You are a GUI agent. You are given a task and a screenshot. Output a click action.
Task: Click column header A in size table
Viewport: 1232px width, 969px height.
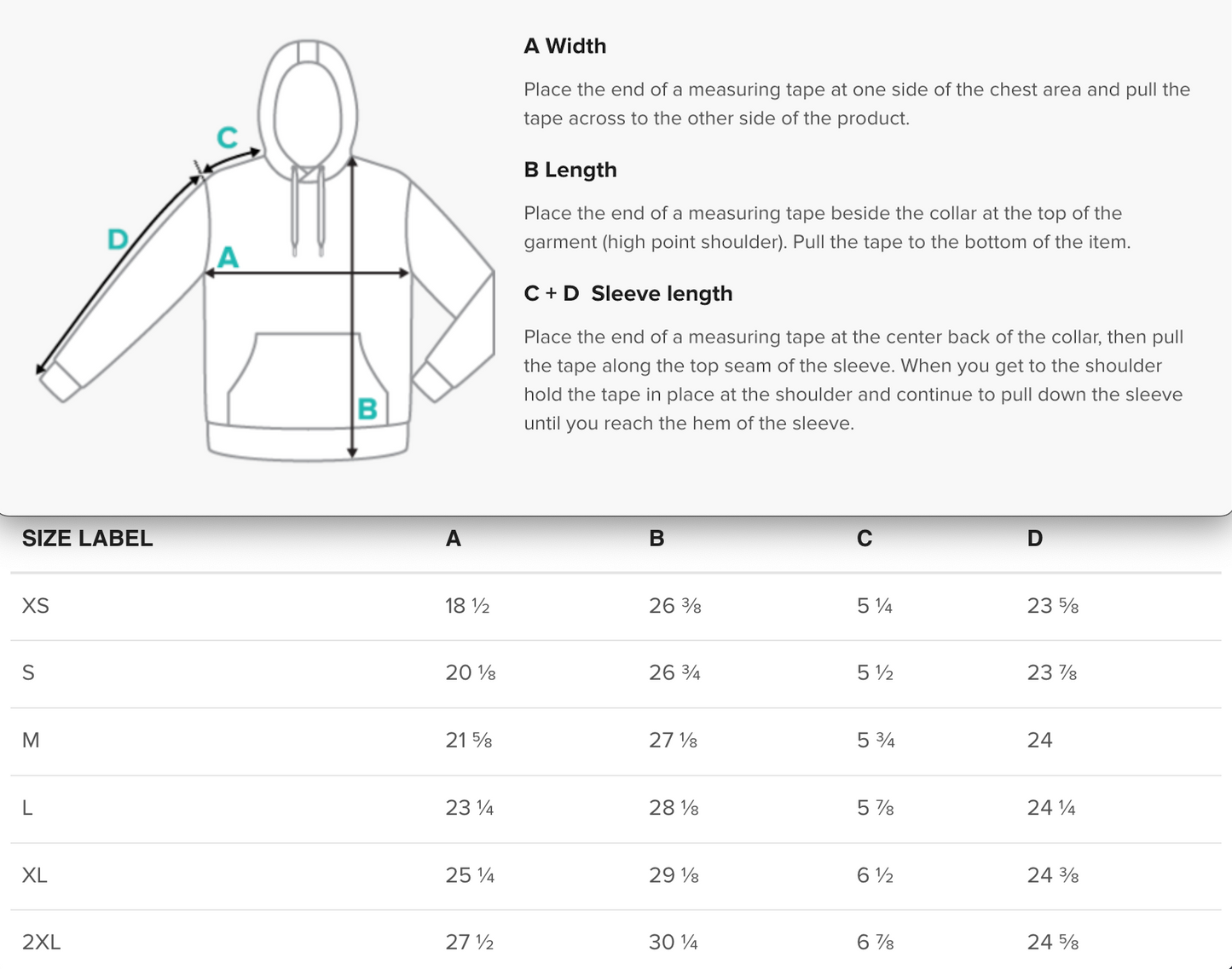pyautogui.click(x=454, y=539)
